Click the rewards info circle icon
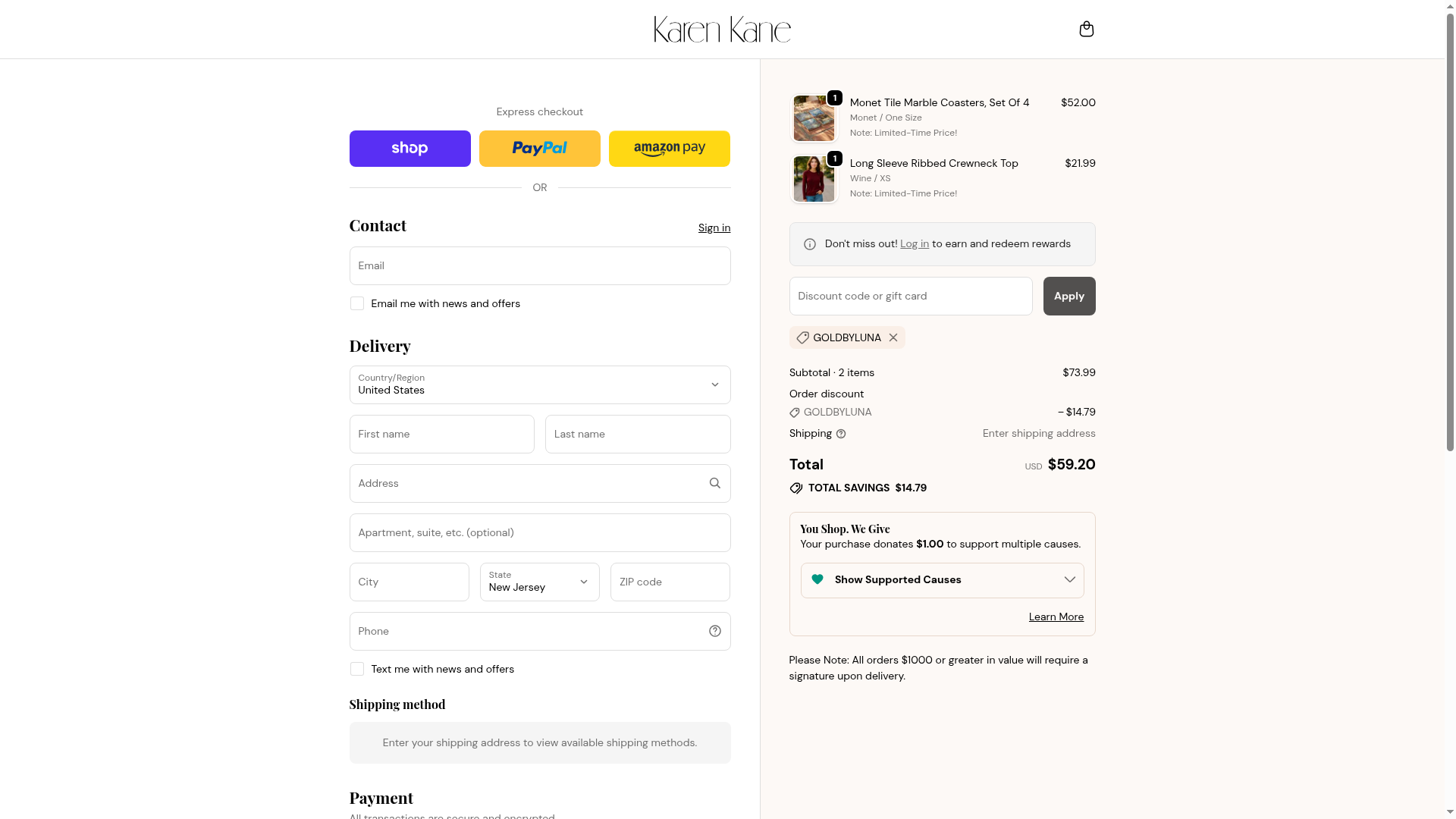 coord(810,244)
